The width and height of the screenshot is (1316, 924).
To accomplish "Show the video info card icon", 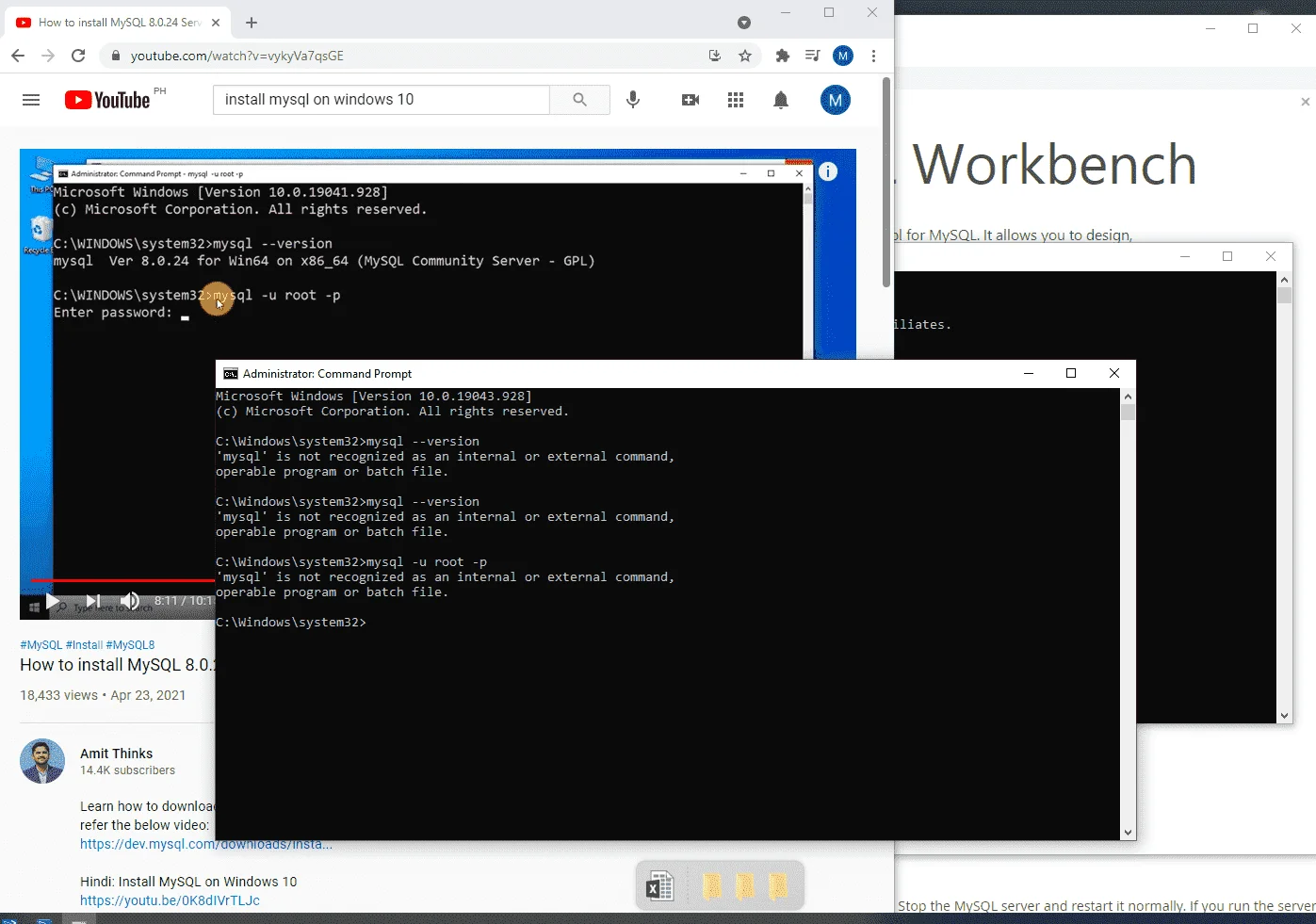I will coord(828,171).
